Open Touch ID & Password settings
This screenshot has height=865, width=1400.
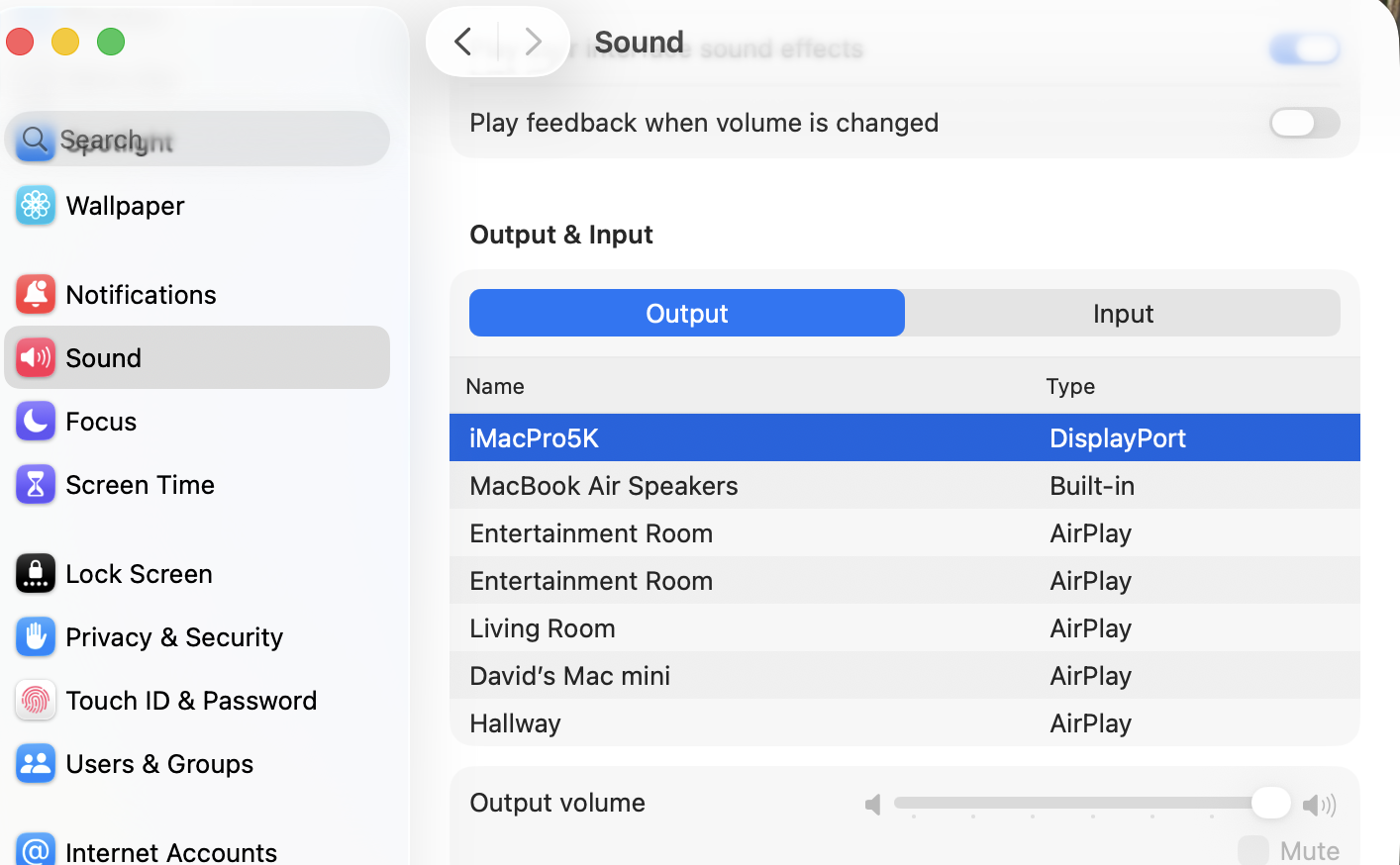pyautogui.click(x=197, y=701)
